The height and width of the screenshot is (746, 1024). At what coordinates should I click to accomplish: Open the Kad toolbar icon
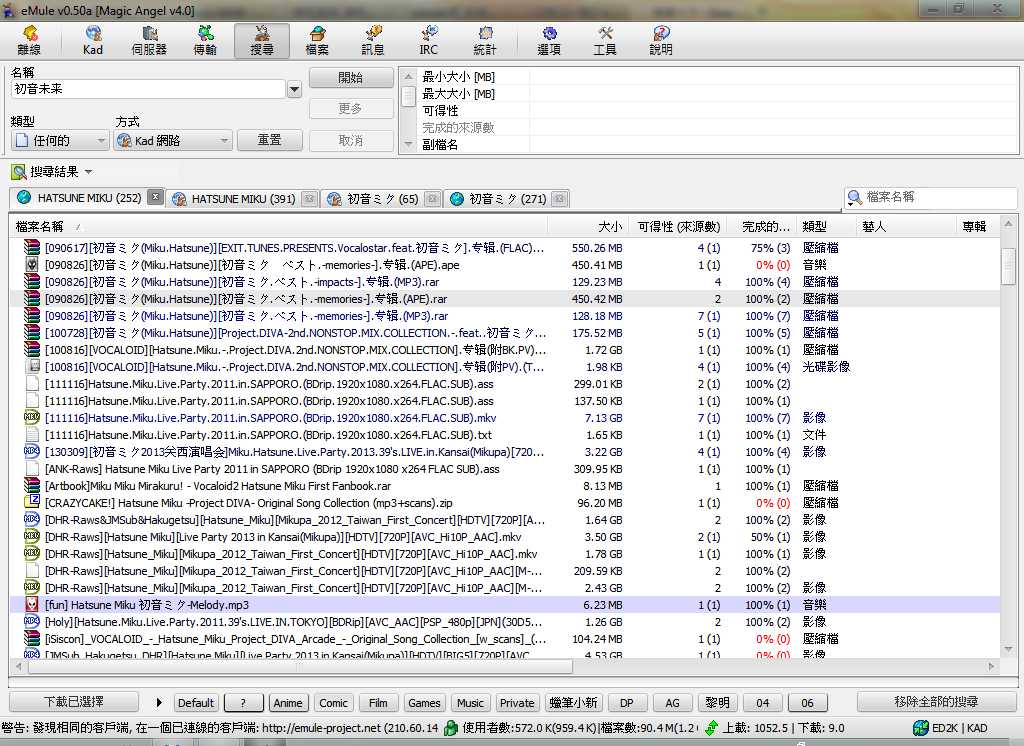click(93, 41)
